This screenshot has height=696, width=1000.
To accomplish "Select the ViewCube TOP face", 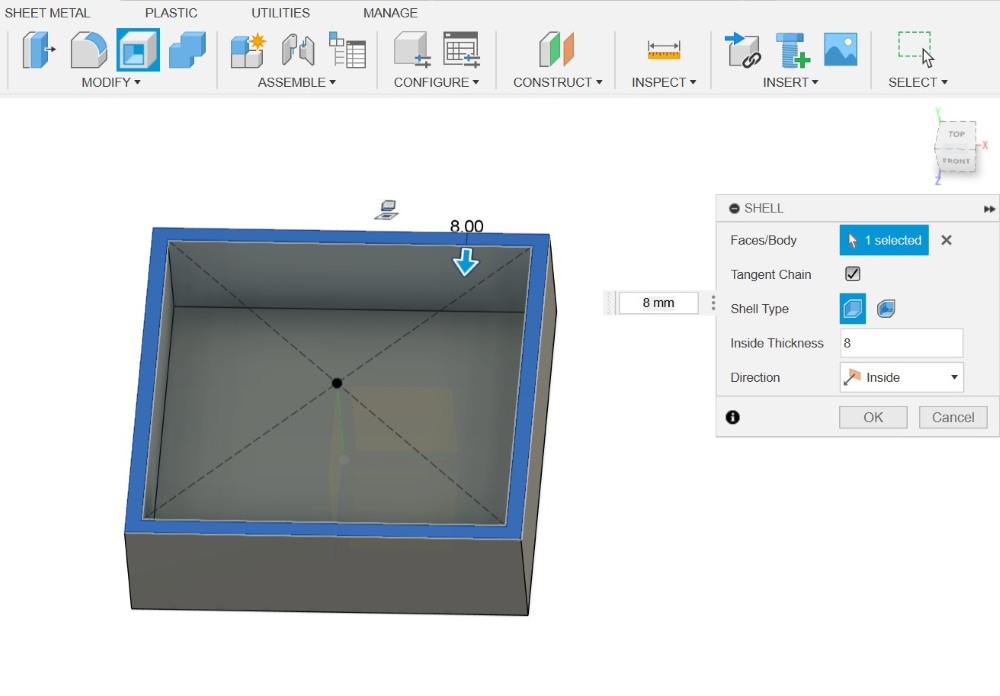I will pos(956,134).
